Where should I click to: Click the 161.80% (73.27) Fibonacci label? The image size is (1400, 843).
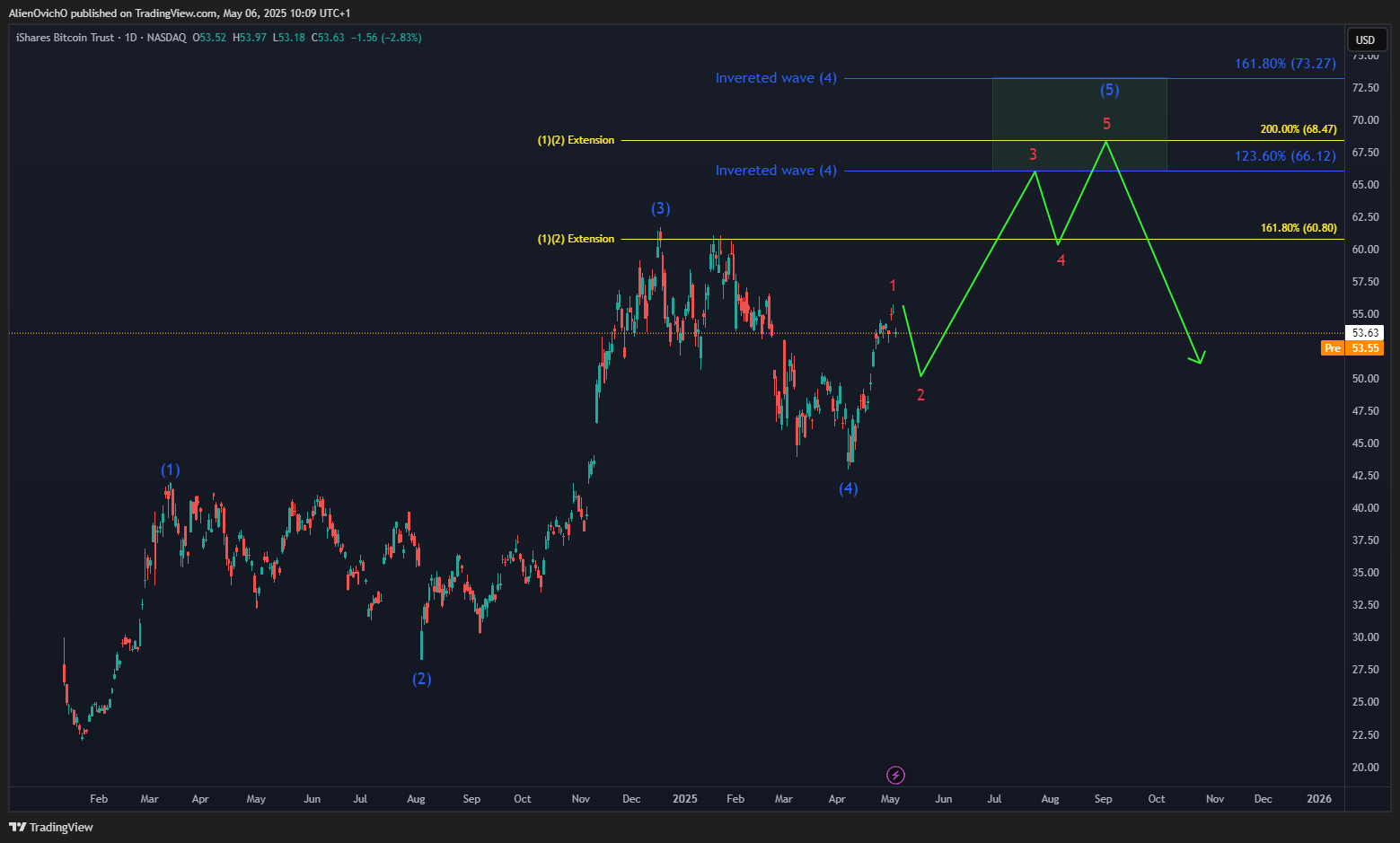coord(1285,64)
